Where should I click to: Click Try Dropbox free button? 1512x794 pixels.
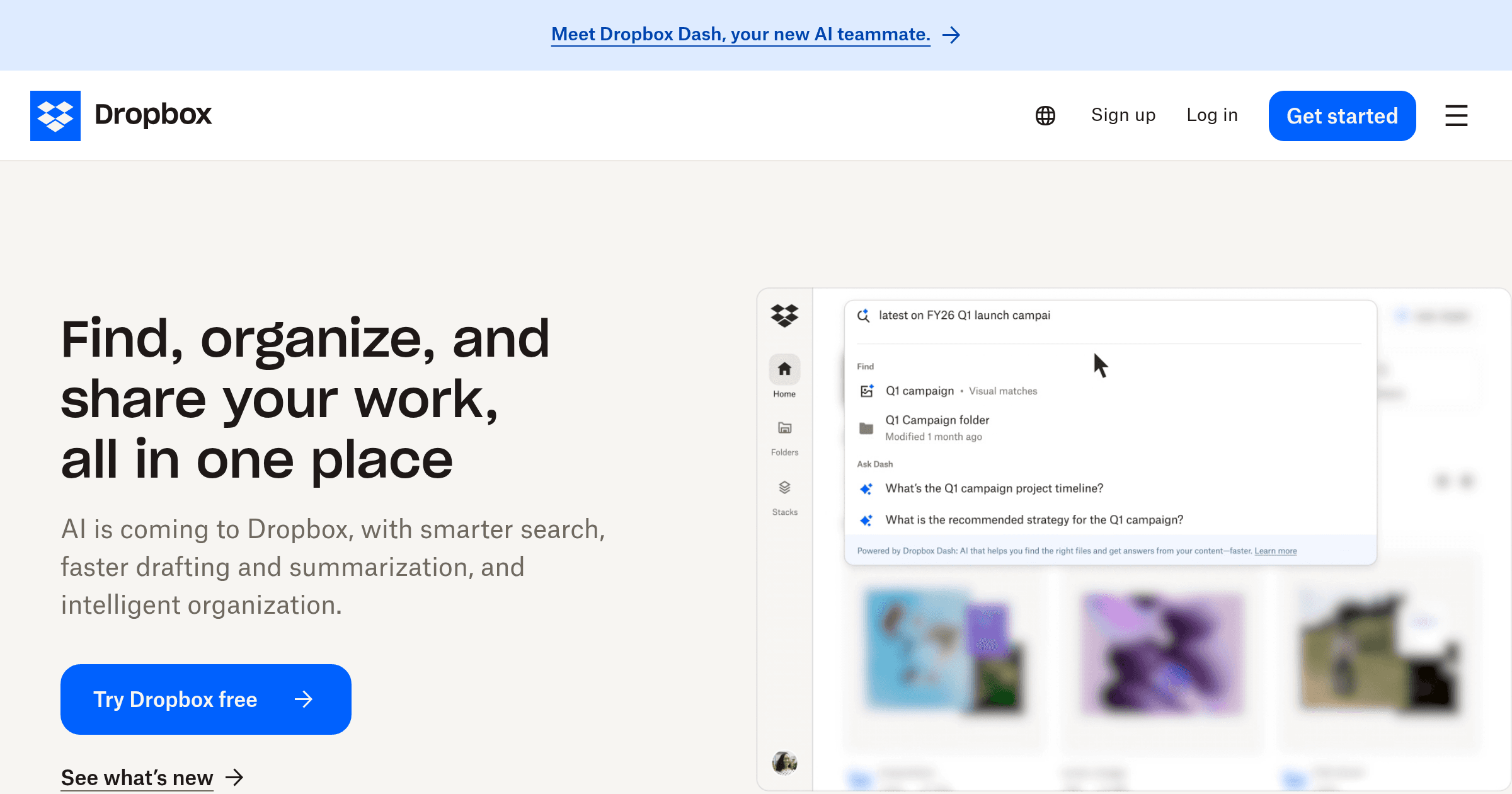(206, 699)
